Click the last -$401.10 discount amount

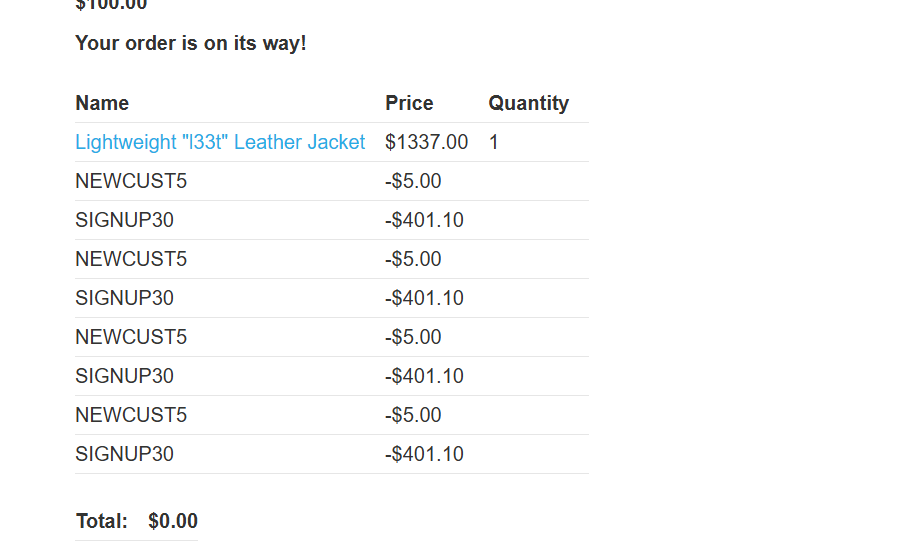tap(424, 454)
